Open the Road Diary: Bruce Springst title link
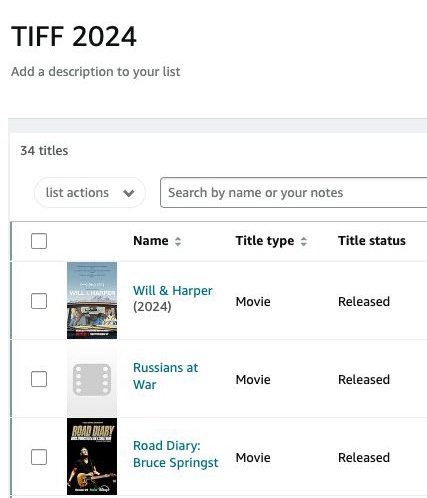Viewport: 427px width, 498px height. 175,454
